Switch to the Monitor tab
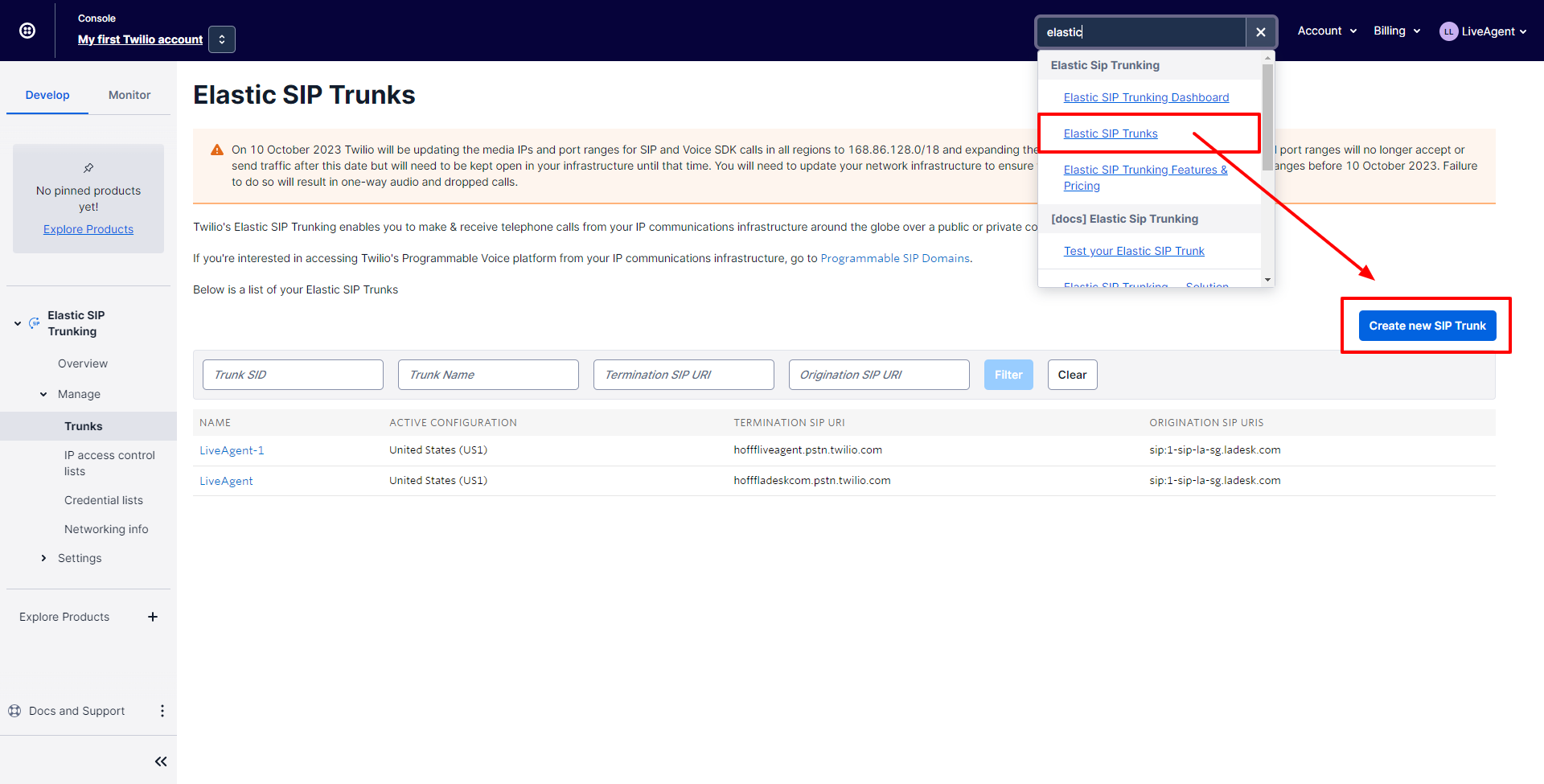Image resolution: width=1544 pixels, height=784 pixels. click(129, 95)
